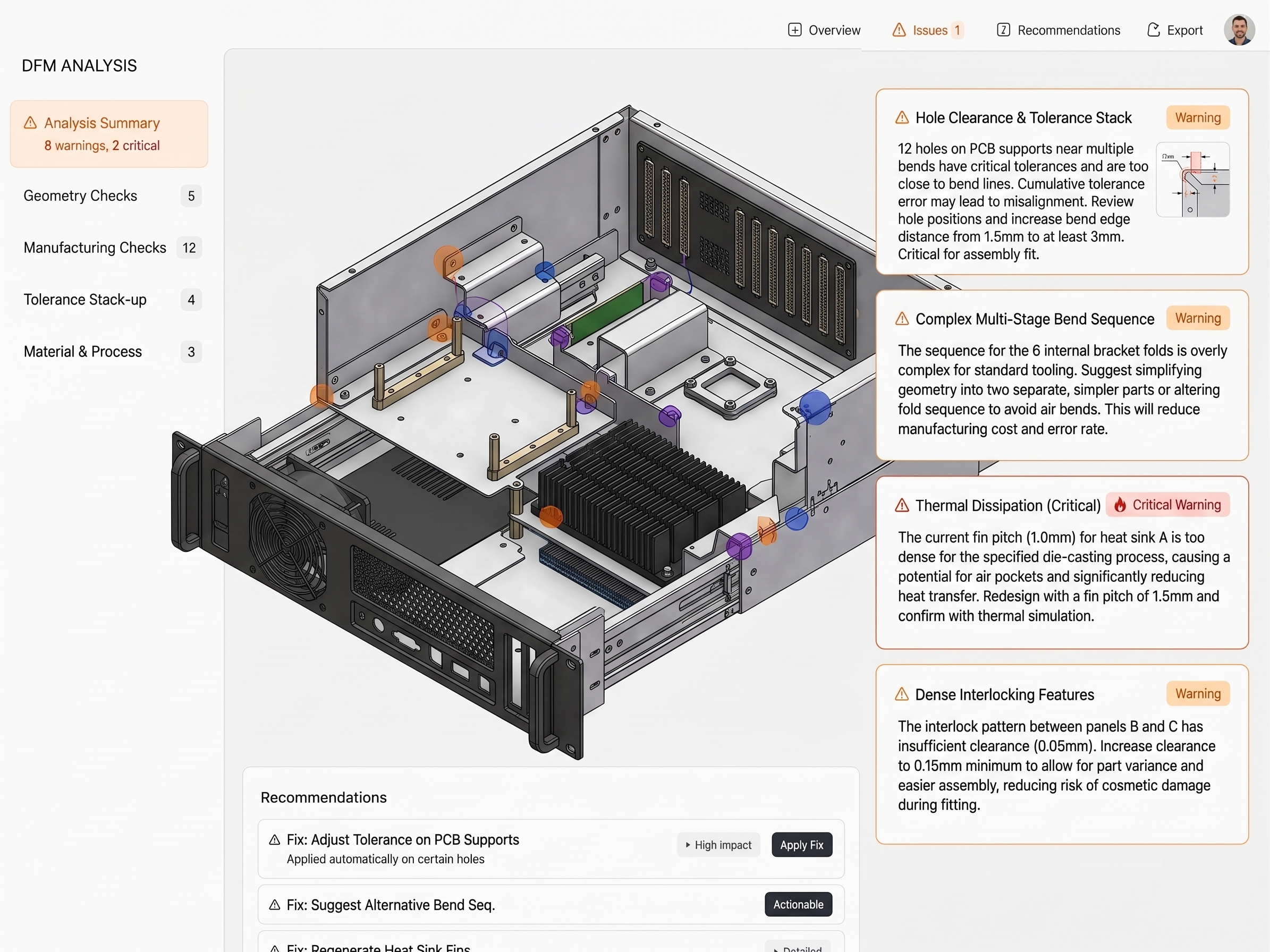The width and height of the screenshot is (1270, 952).
Task: Click the Issues warning triangle icon
Action: coord(899,30)
